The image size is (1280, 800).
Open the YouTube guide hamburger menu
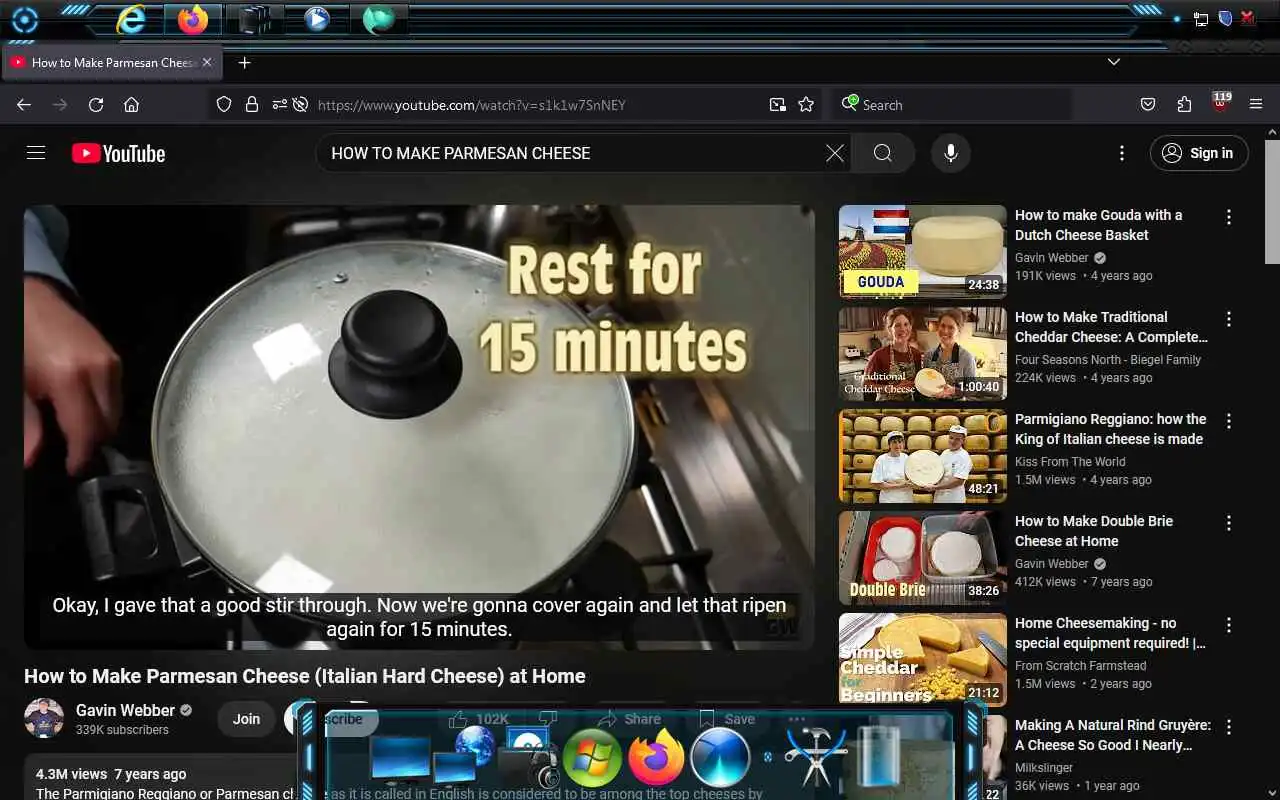[x=36, y=153]
